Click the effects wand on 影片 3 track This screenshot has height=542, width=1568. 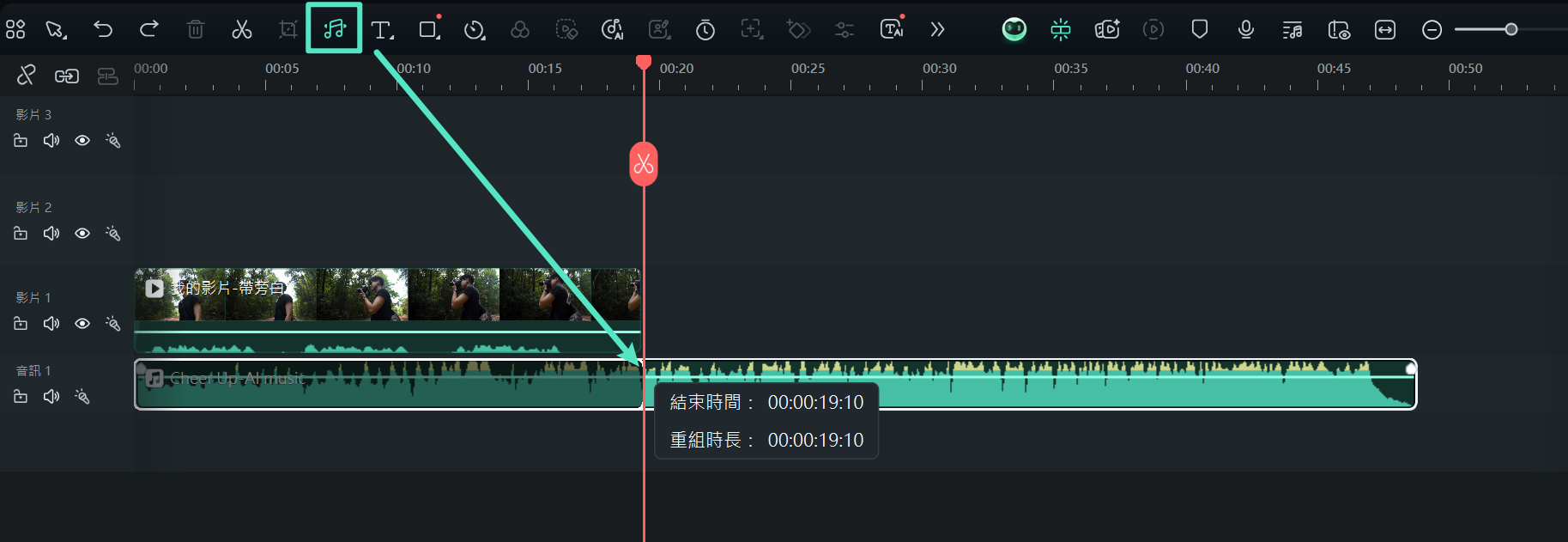112,140
